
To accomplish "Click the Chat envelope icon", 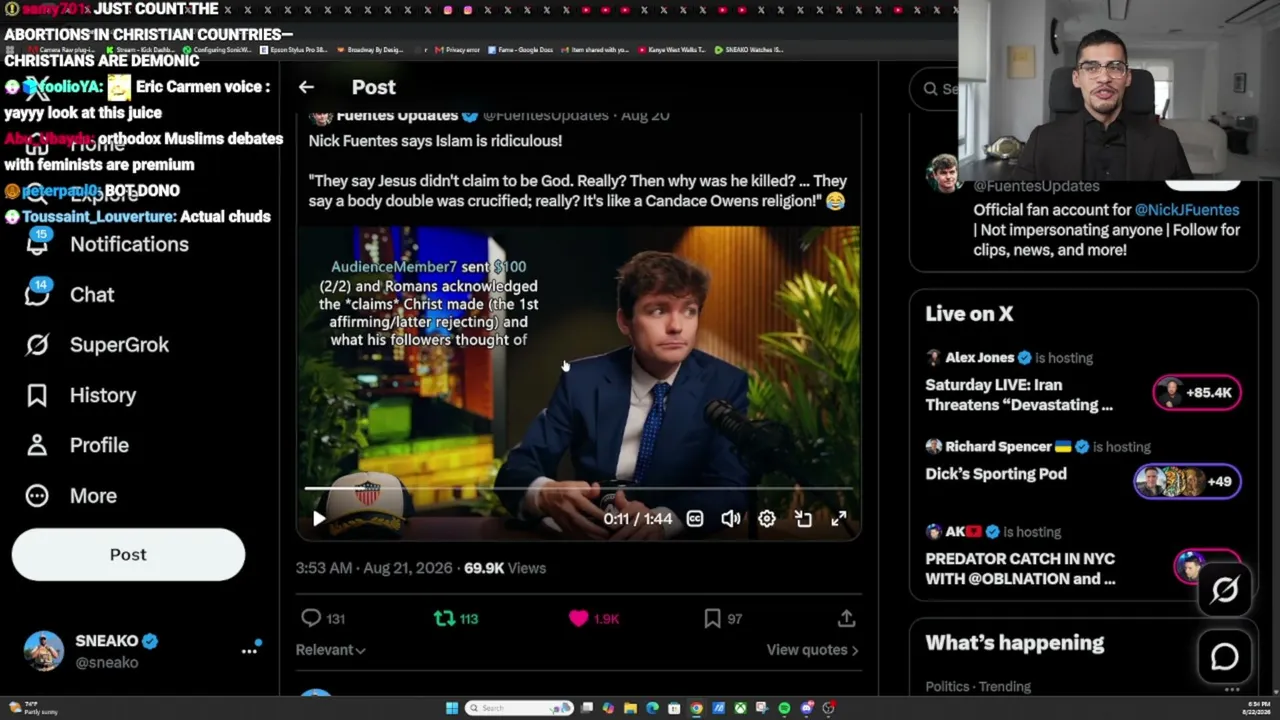I will coord(37,294).
